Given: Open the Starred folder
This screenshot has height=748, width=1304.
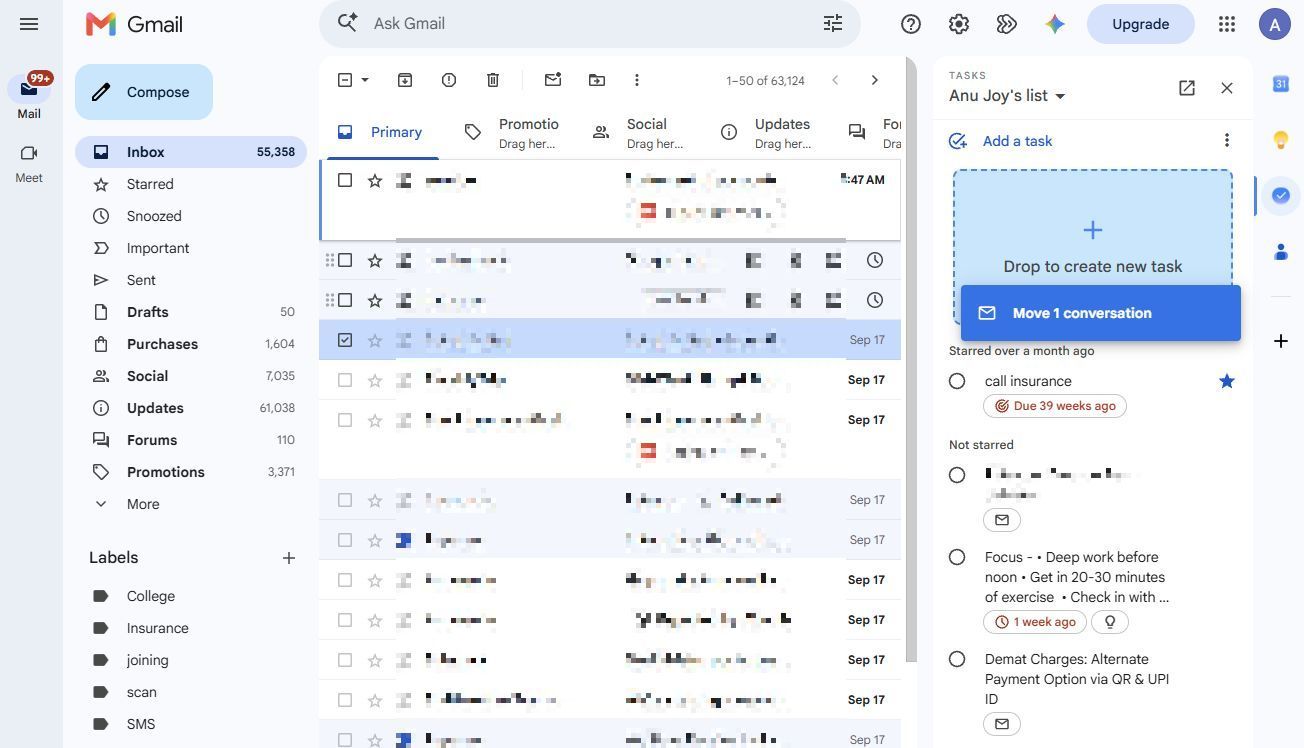Looking at the screenshot, I should (x=191, y=184).
